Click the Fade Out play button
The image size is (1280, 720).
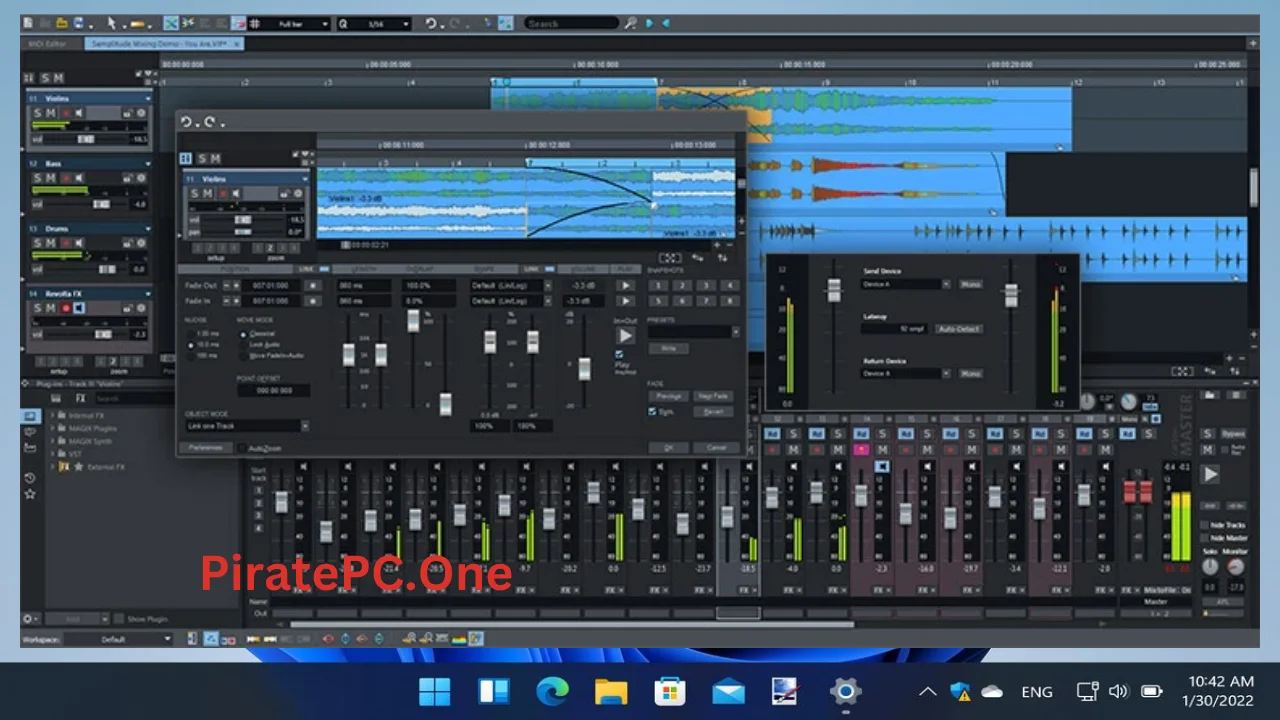tap(626, 285)
